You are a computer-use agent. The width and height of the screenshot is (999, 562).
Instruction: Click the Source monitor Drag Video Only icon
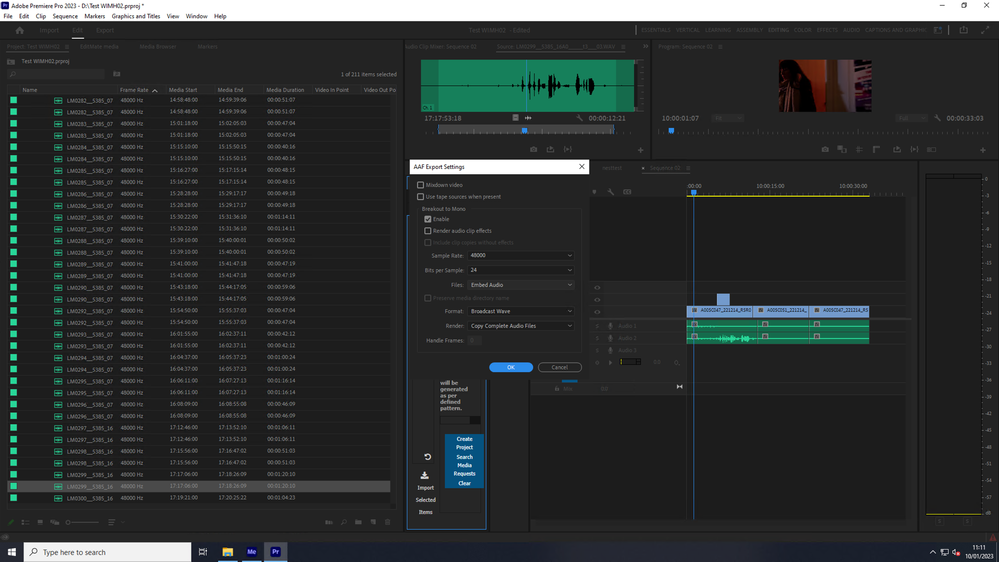coord(515,118)
